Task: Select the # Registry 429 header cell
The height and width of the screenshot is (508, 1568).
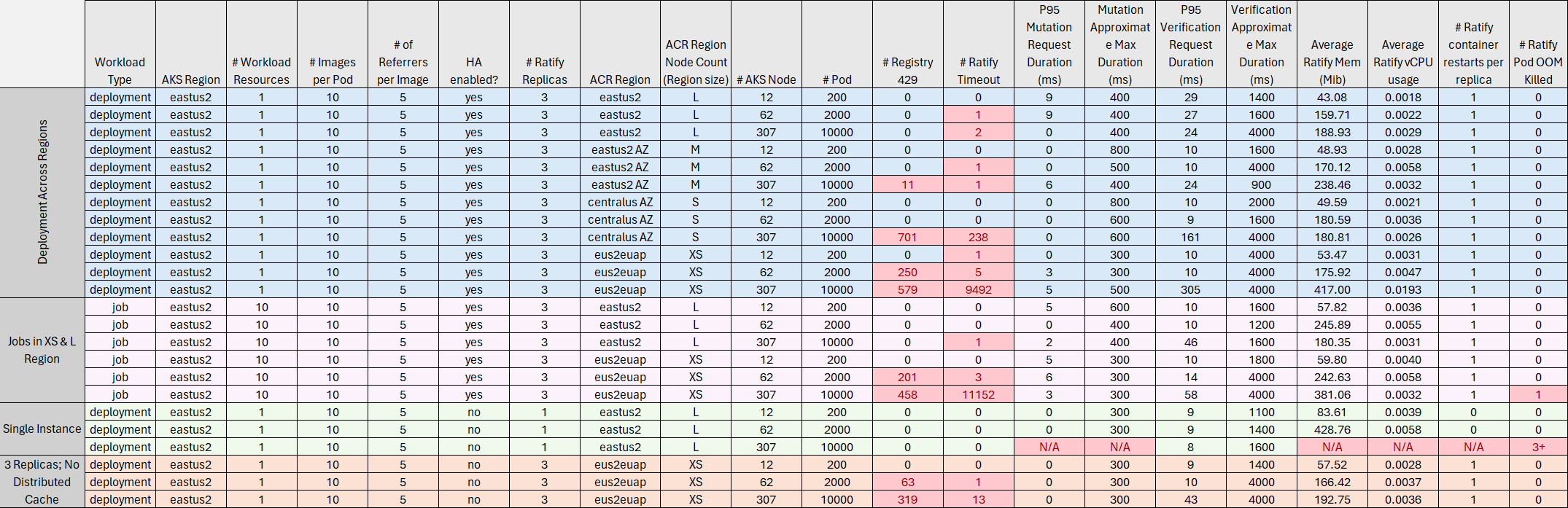Action: pos(907,71)
